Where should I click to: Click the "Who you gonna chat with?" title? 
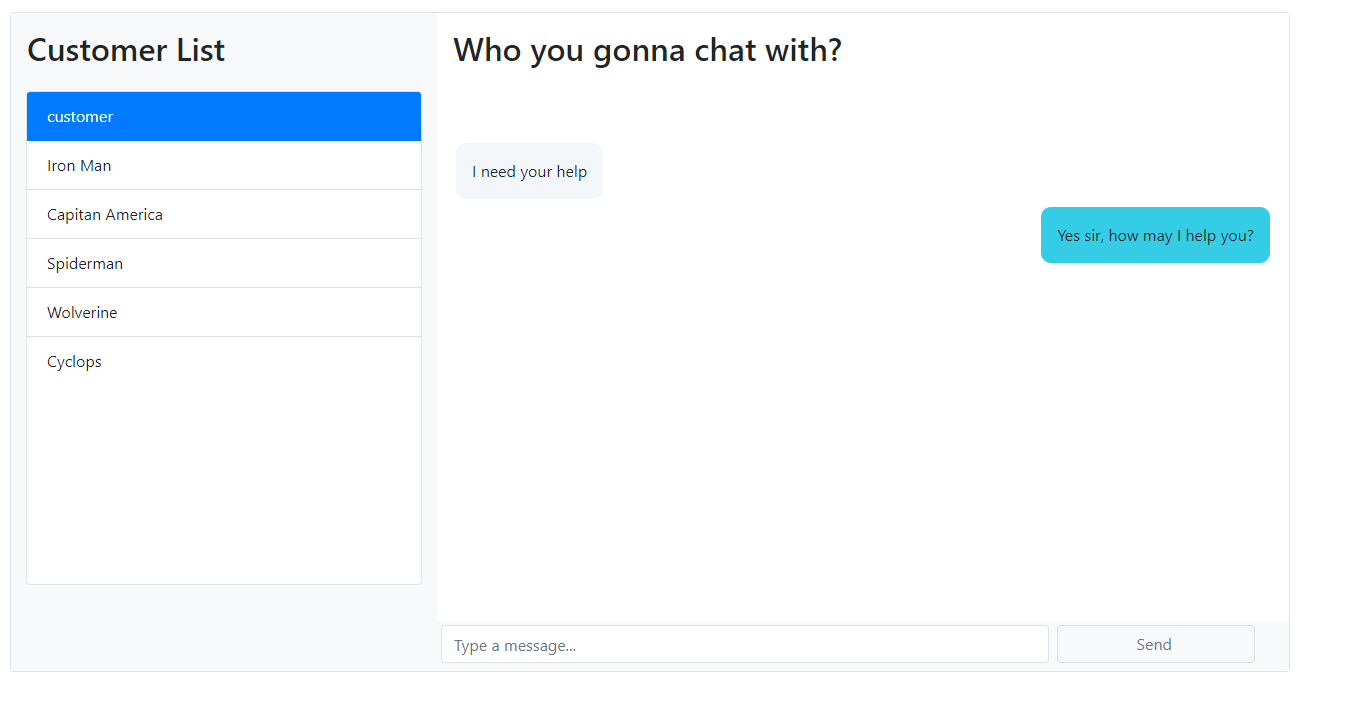coord(648,50)
